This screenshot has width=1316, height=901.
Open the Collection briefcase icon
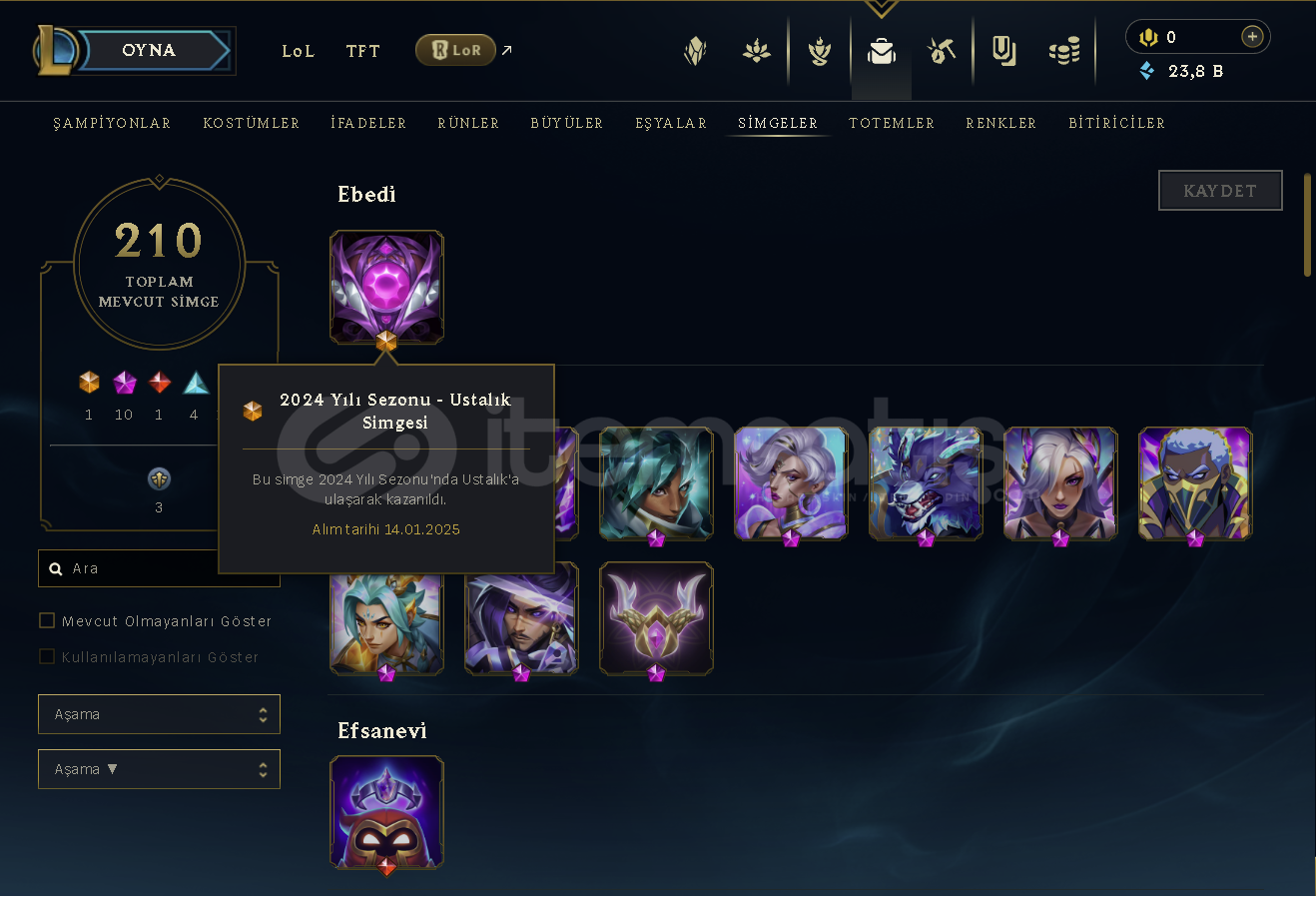click(881, 51)
